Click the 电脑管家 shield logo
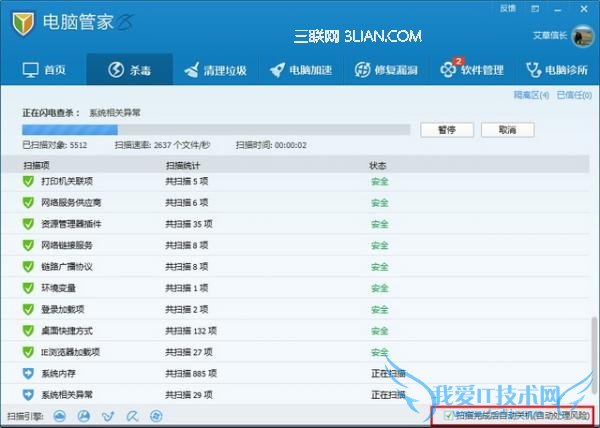The height and width of the screenshot is (428, 600). click(x=23, y=23)
